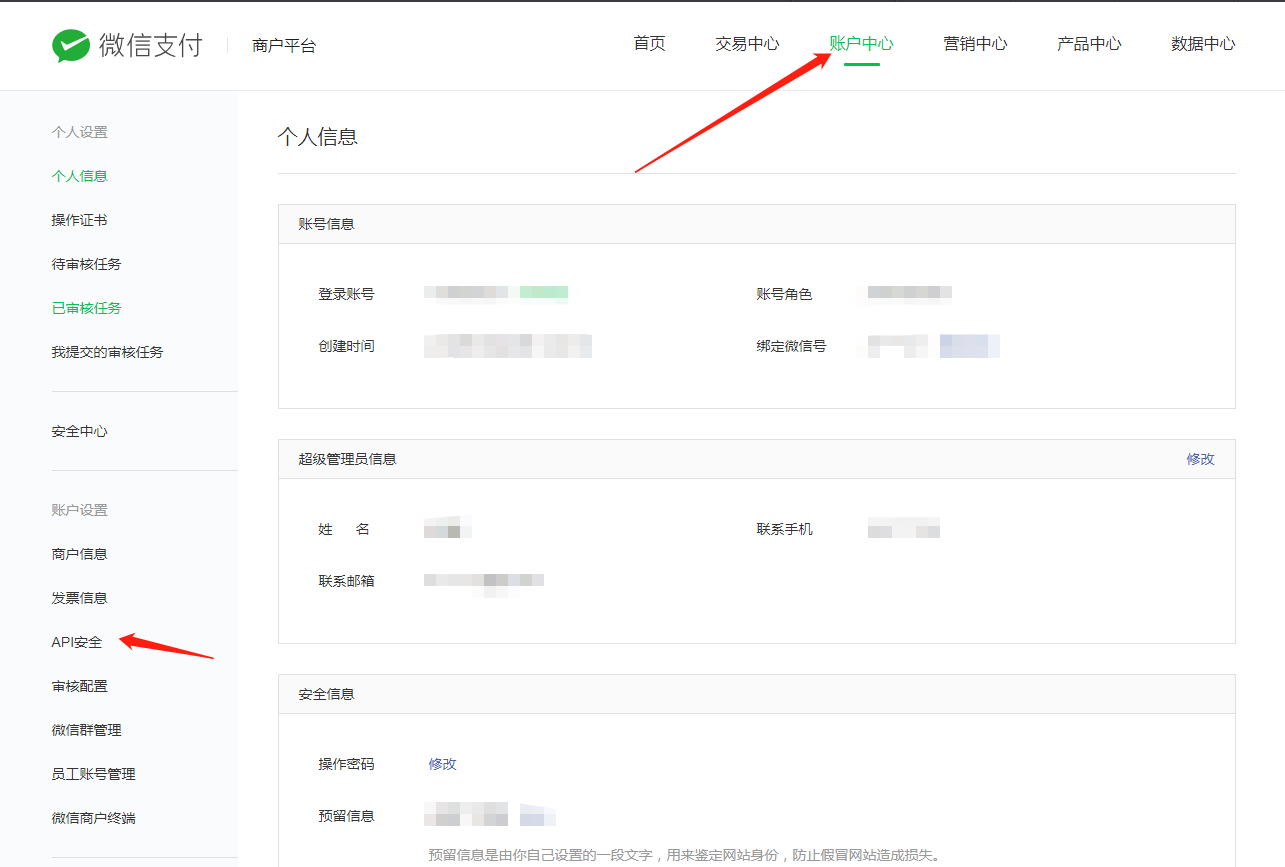This screenshot has height=867, width=1285.
Task: Select the 账户中心 navigation item
Action: [863, 44]
